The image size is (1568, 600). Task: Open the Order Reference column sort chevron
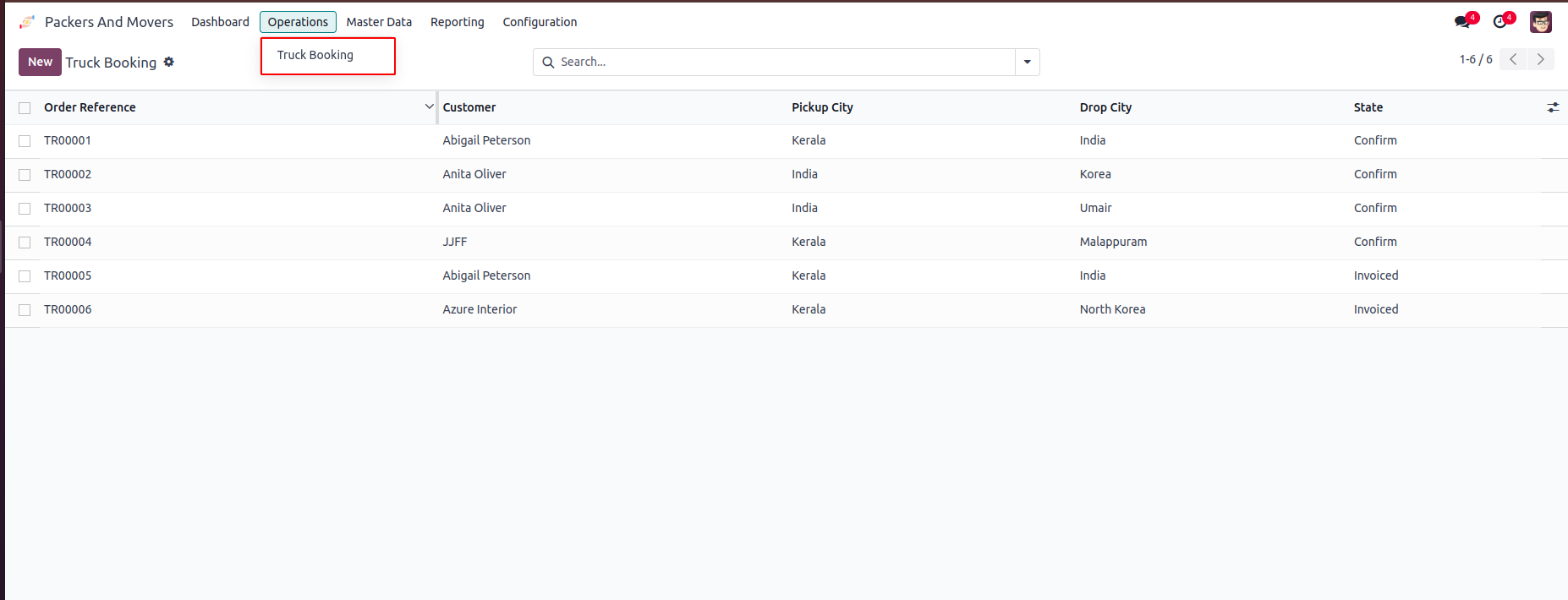tap(429, 106)
